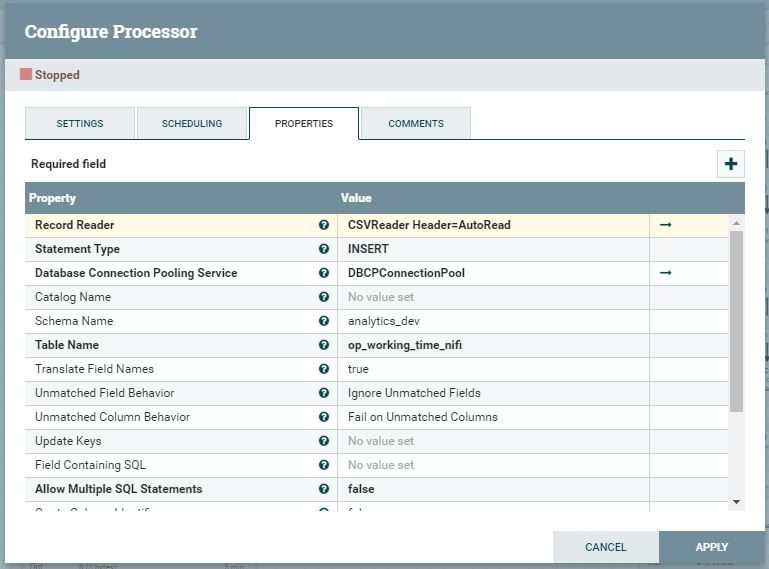Switch to the Scheduling tab
Screen dimensions: 769x569
[x=192, y=124]
